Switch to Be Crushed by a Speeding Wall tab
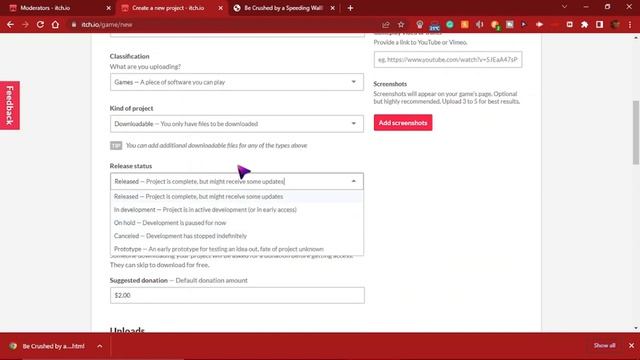 pos(284,8)
